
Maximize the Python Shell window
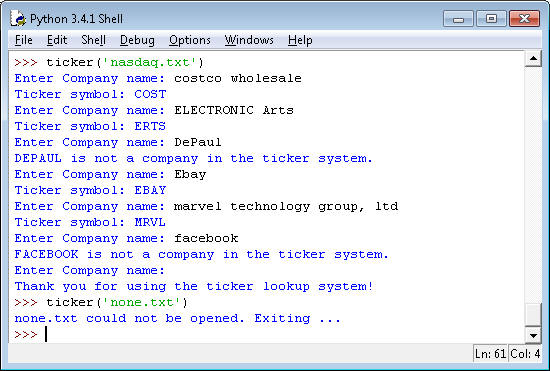491,19
